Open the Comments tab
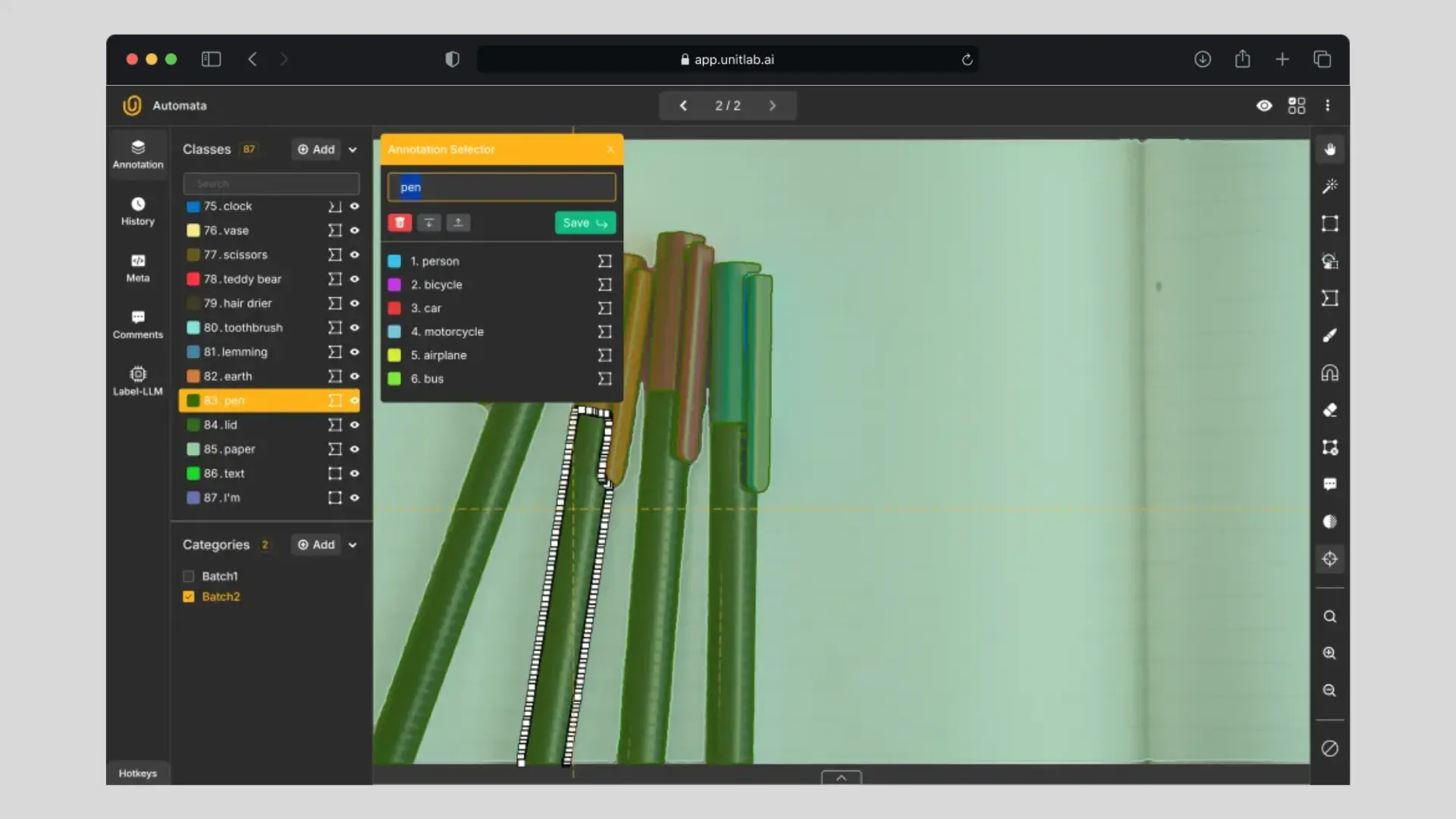 point(137,324)
